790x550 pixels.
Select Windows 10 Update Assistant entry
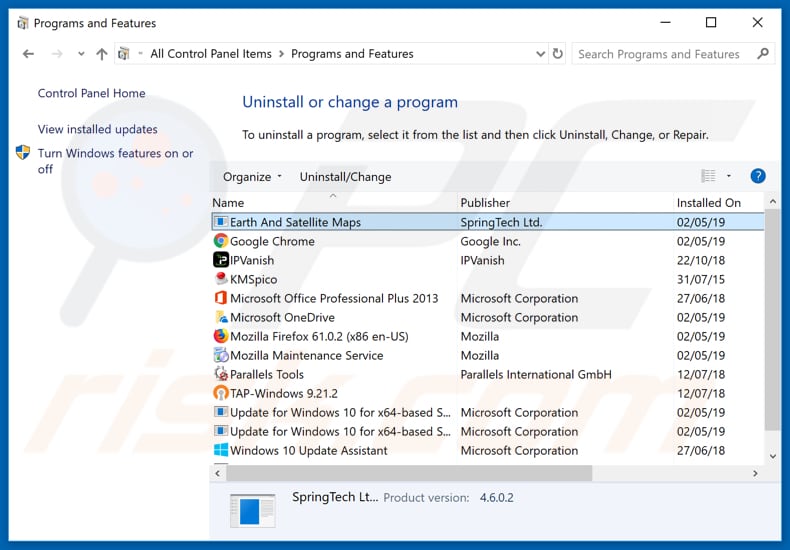click(308, 451)
